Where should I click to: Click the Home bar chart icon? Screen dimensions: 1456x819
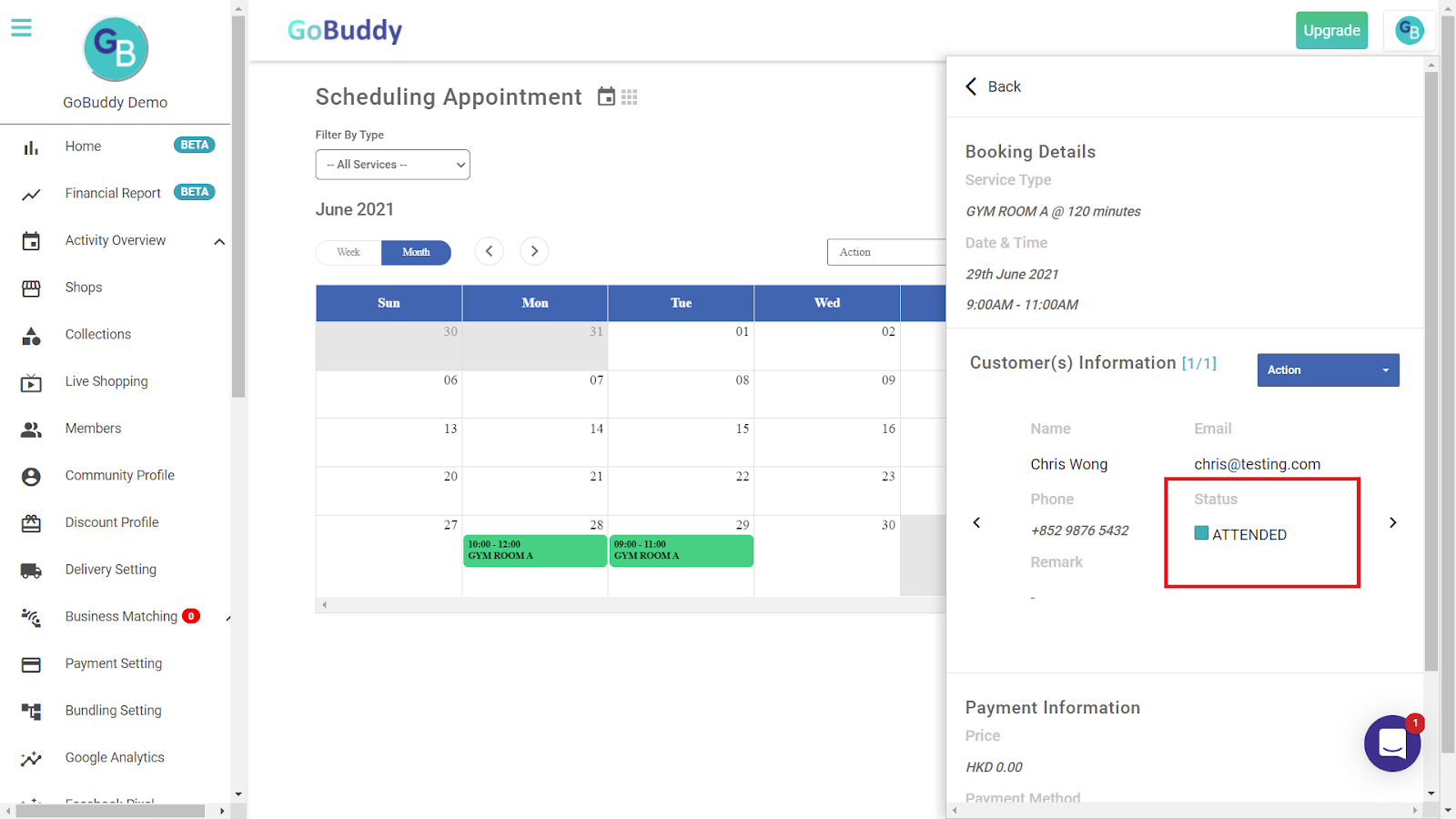(x=31, y=147)
